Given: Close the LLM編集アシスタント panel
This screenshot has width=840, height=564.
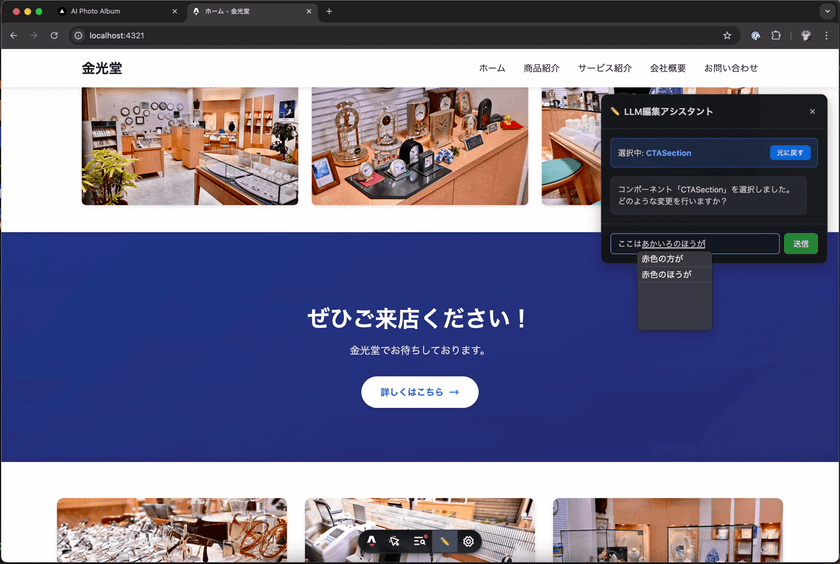Looking at the screenshot, I should (812, 112).
